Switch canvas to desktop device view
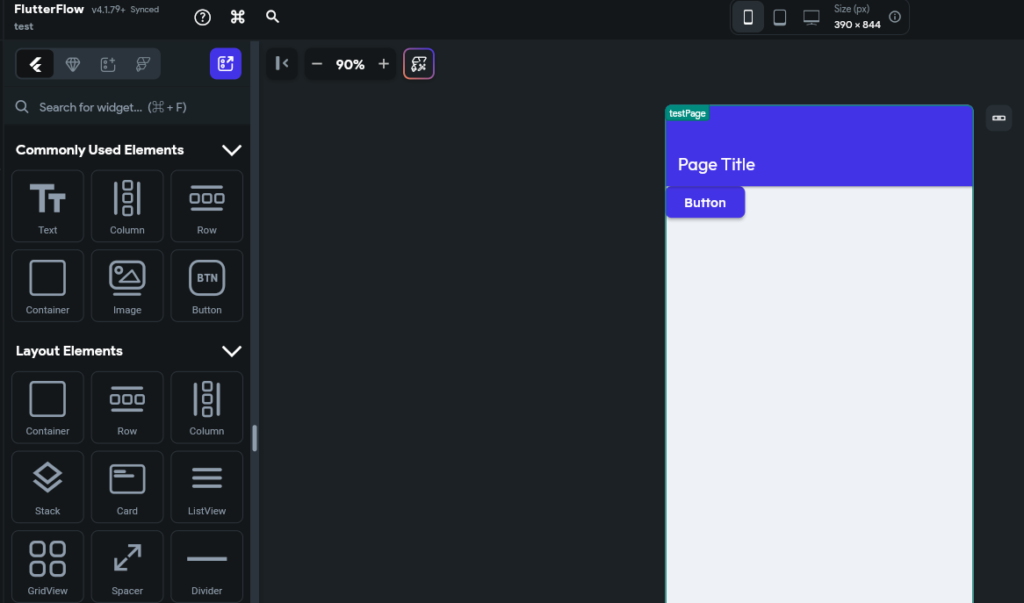The width and height of the screenshot is (1024, 603). (811, 17)
